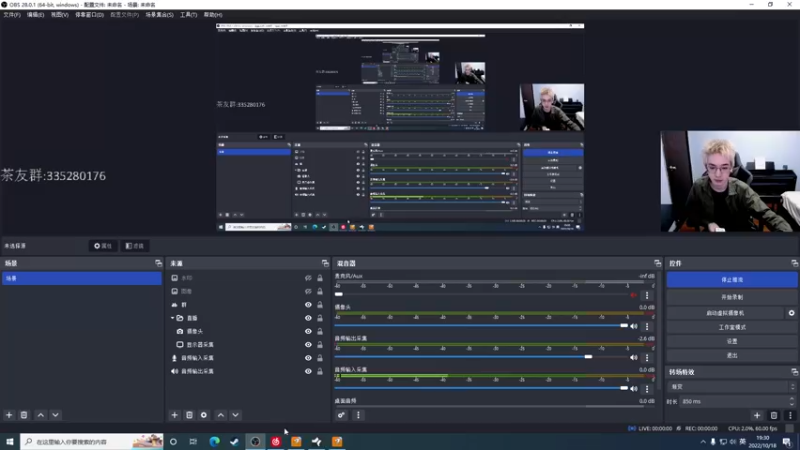Click the exit button in controls
Screen dimensions: 800x450
coord(732,356)
